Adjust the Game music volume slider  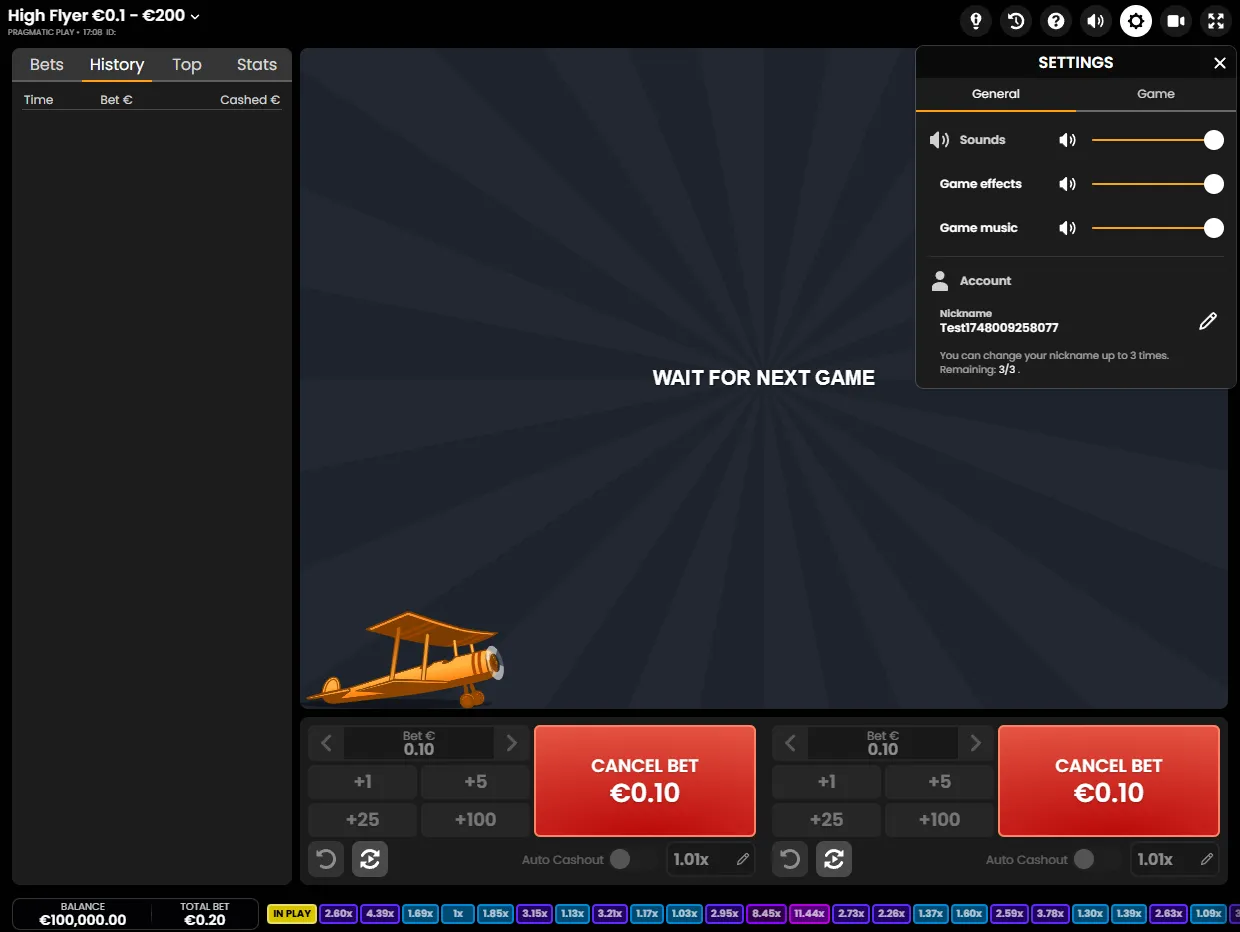[1158, 228]
